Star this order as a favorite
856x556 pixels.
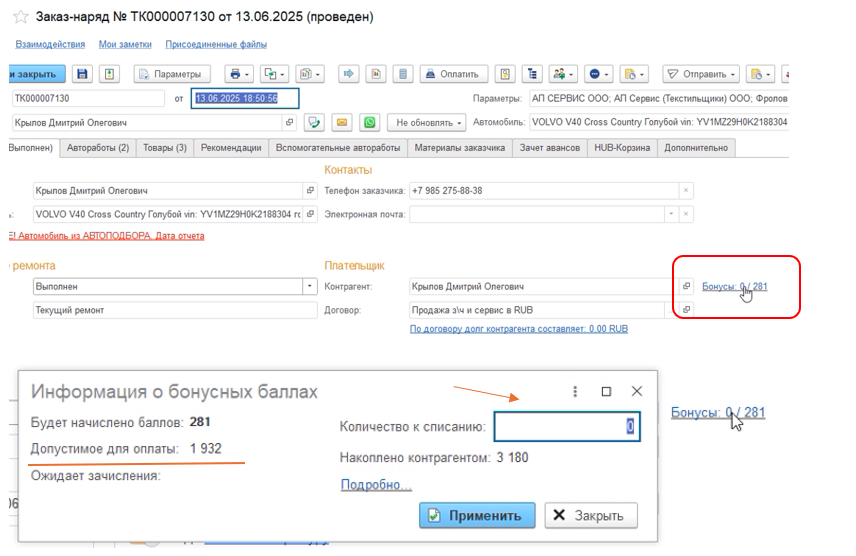[20, 18]
